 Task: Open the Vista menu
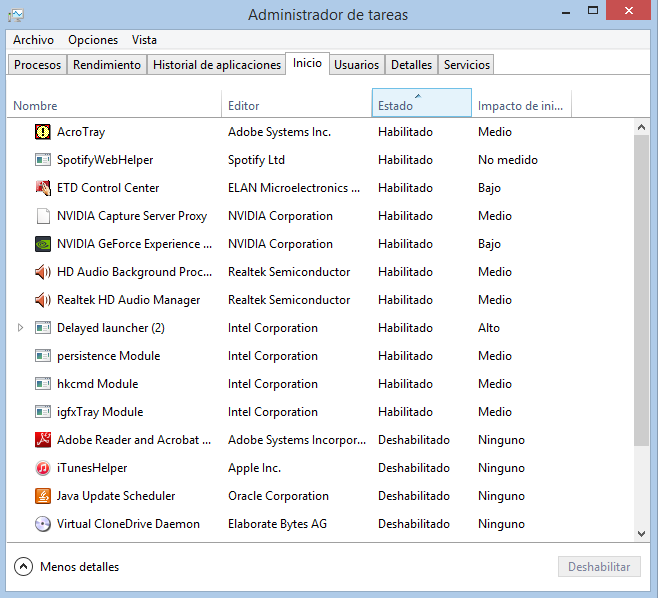144,40
